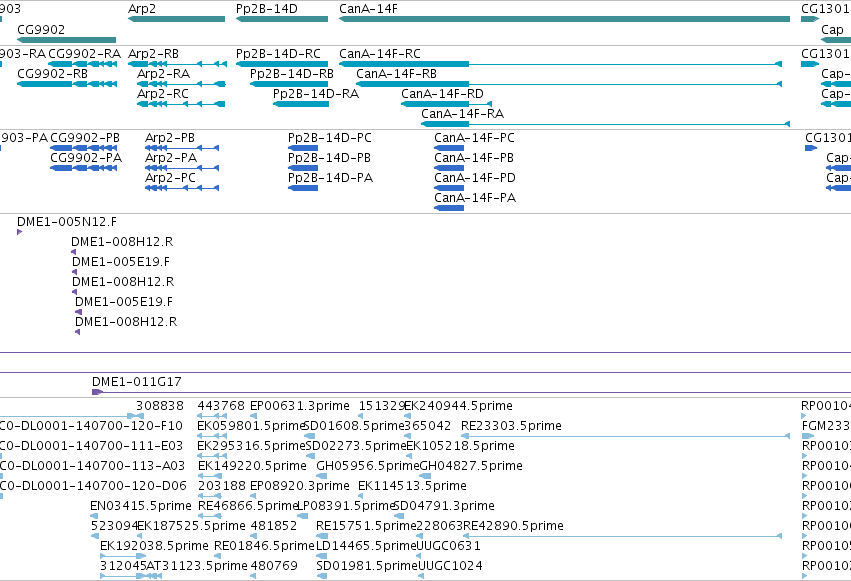Click the Arp2-RA transcript label

tap(163, 73)
